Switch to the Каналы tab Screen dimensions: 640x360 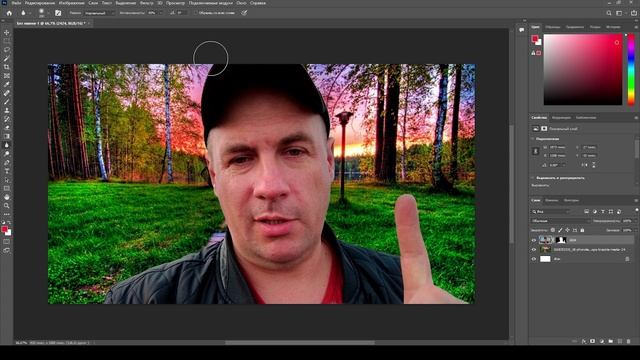(x=551, y=200)
